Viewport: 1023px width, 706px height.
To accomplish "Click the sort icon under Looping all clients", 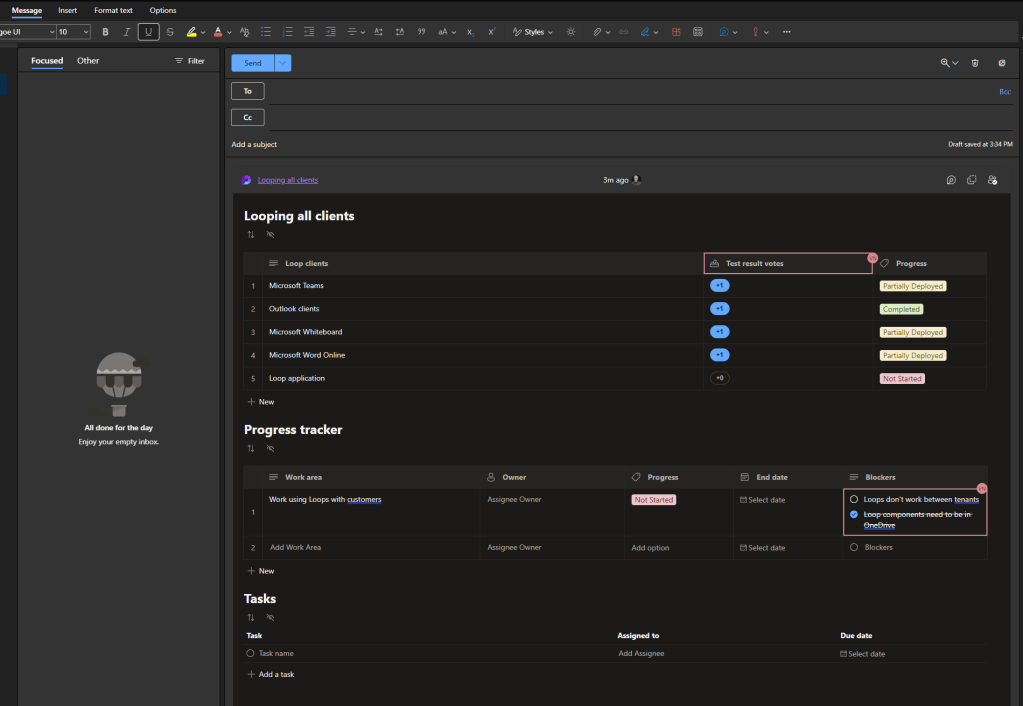I will (x=251, y=234).
